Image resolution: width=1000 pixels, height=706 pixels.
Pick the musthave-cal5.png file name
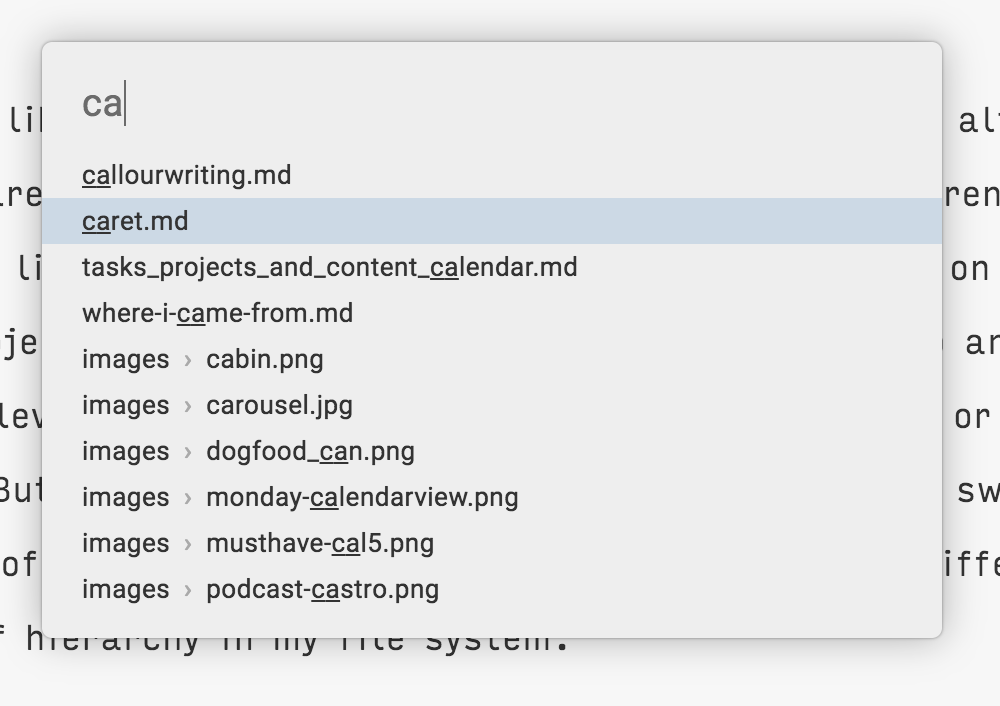point(320,543)
